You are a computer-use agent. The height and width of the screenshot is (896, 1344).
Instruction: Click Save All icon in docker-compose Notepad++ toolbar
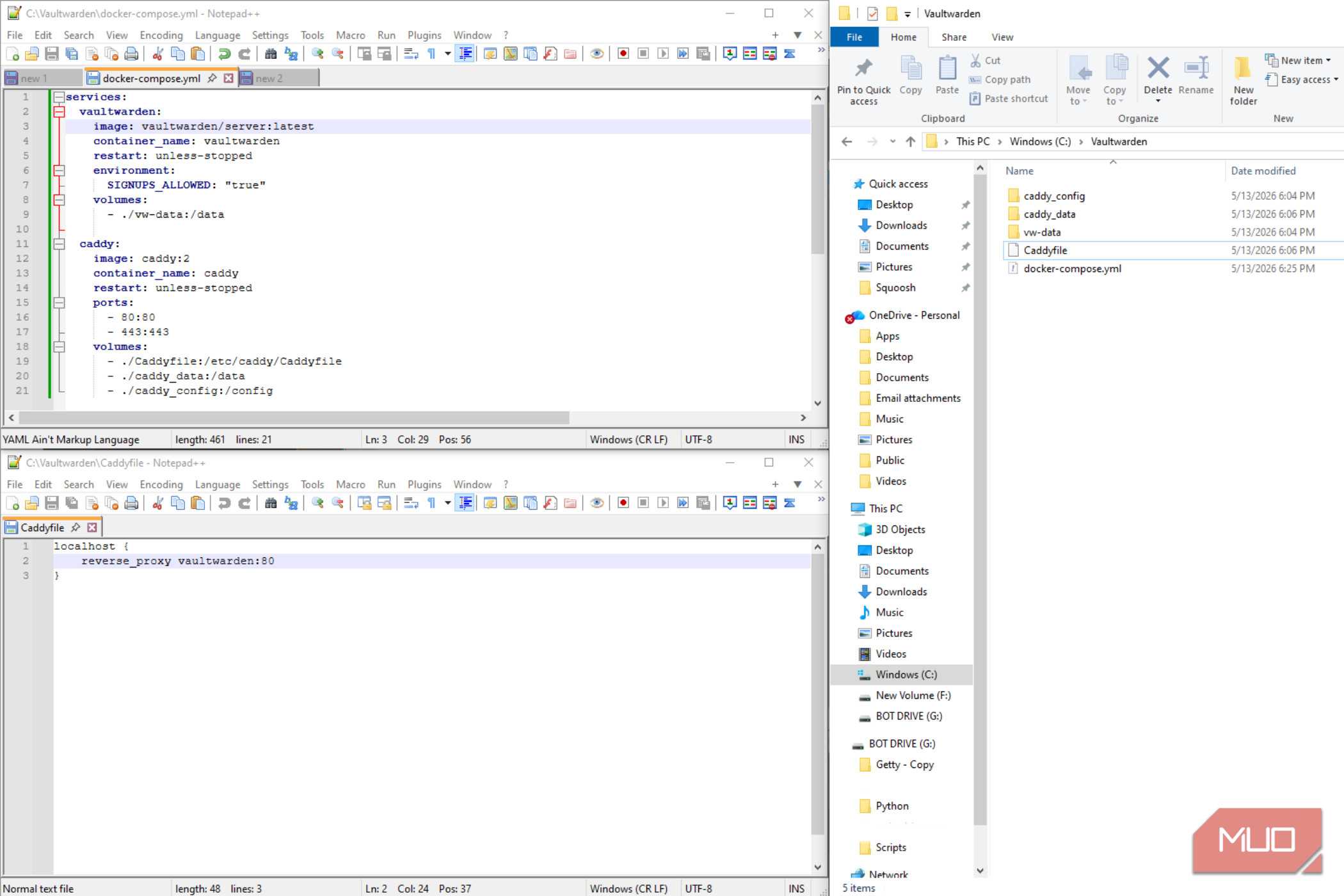[72, 54]
